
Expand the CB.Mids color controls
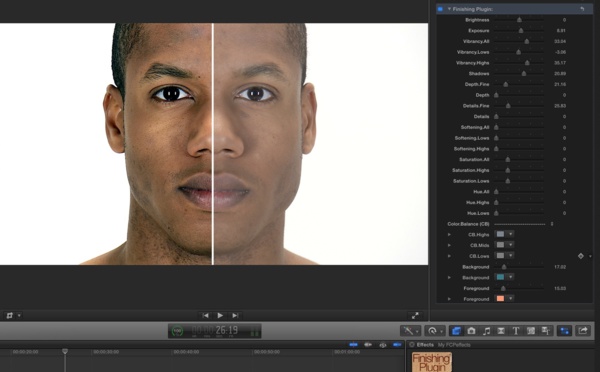(449, 245)
